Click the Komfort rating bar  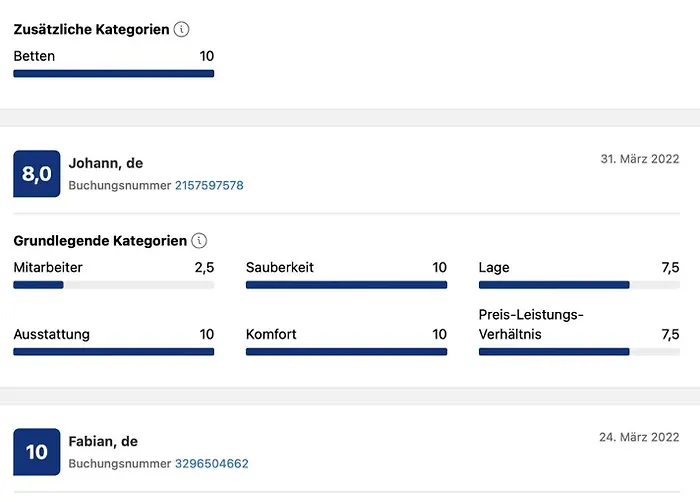[346, 352]
